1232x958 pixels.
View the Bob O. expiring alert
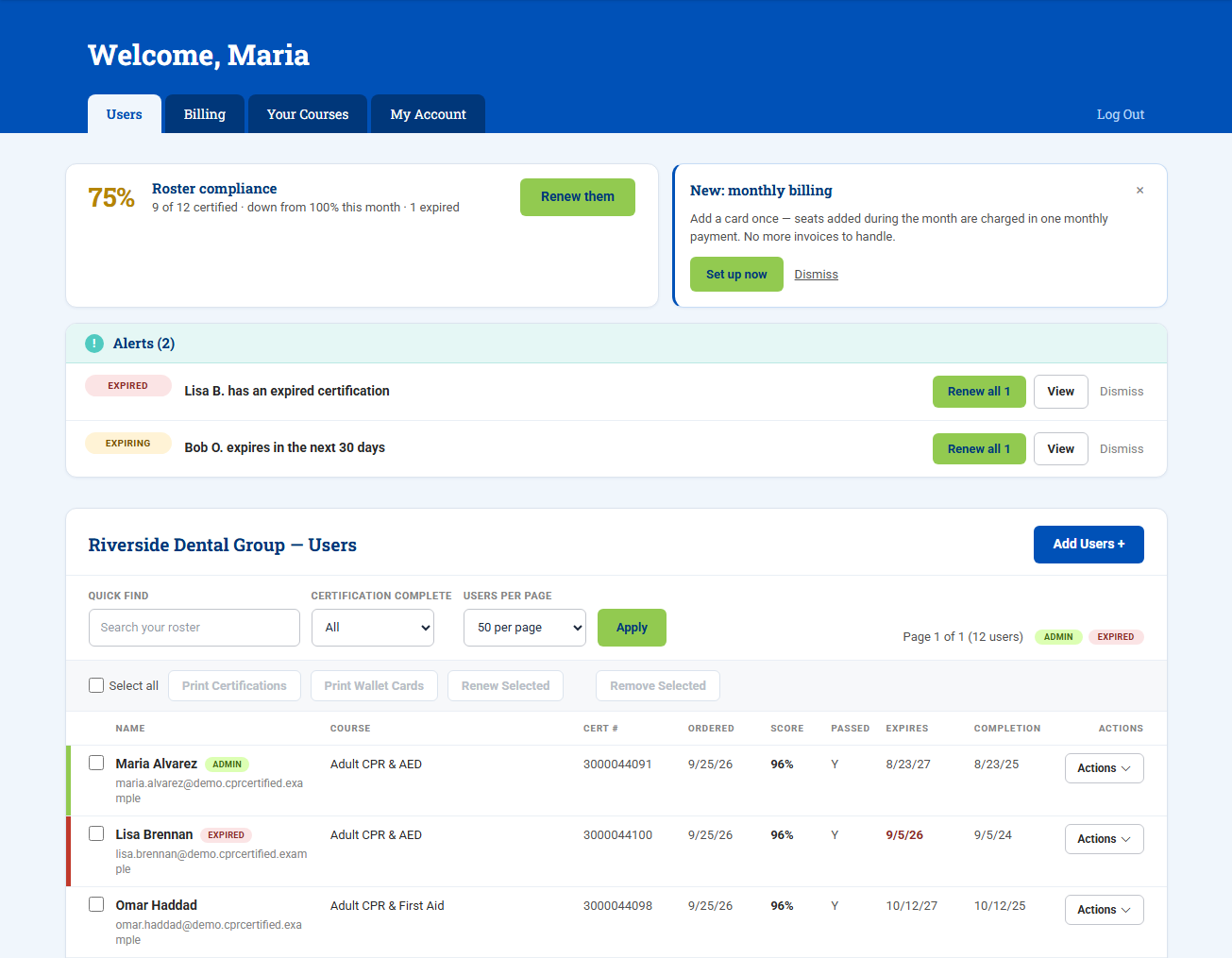1061,449
